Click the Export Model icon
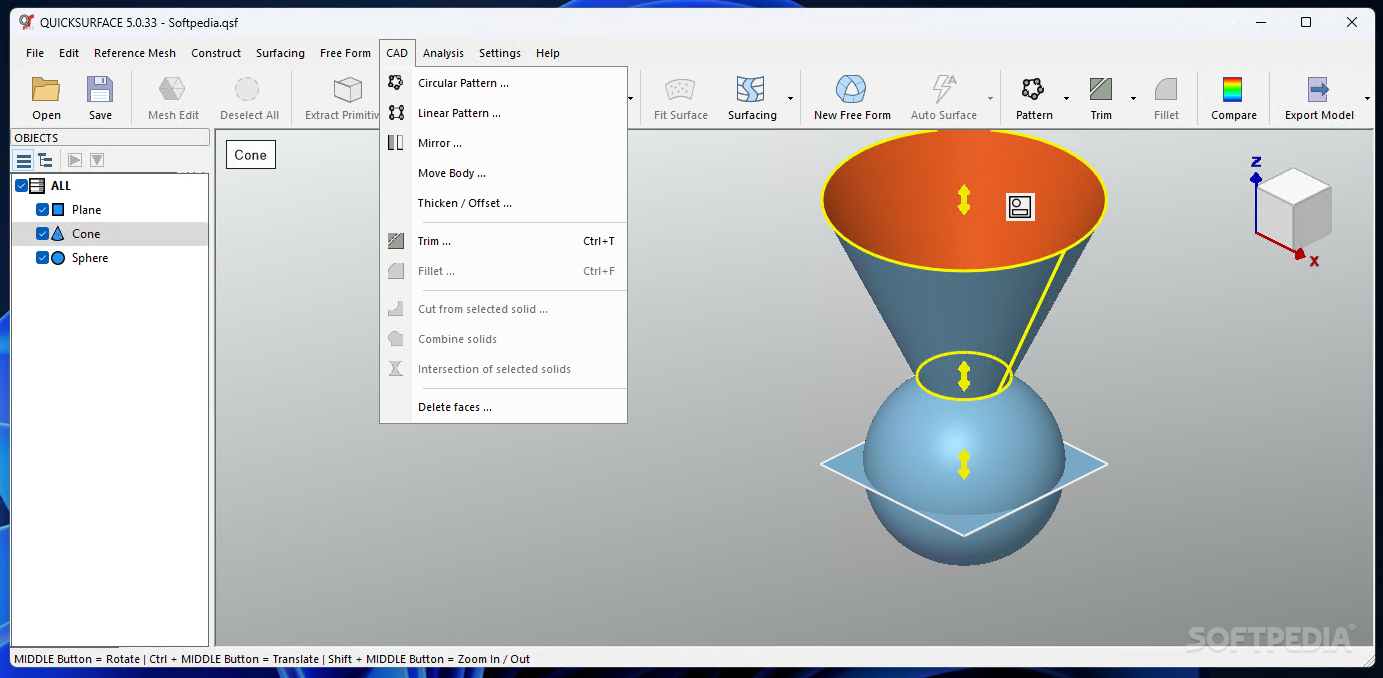The image size is (1383, 678). [x=1319, y=89]
